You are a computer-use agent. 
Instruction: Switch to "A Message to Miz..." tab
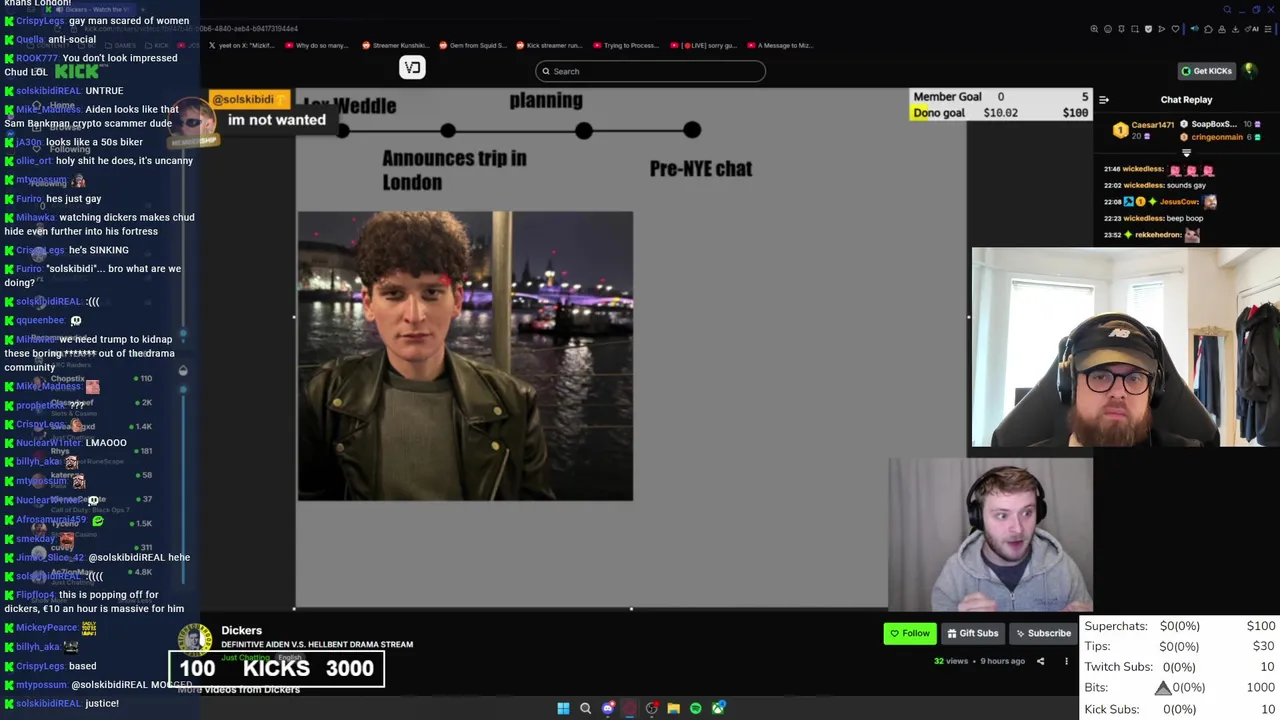780,45
